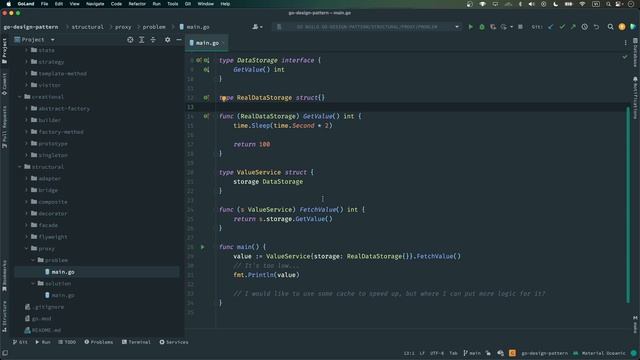Image resolution: width=640 pixels, height=360 pixels.
Task: Toggle Notifications tool window on right stripe
Action: tap(636, 97)
